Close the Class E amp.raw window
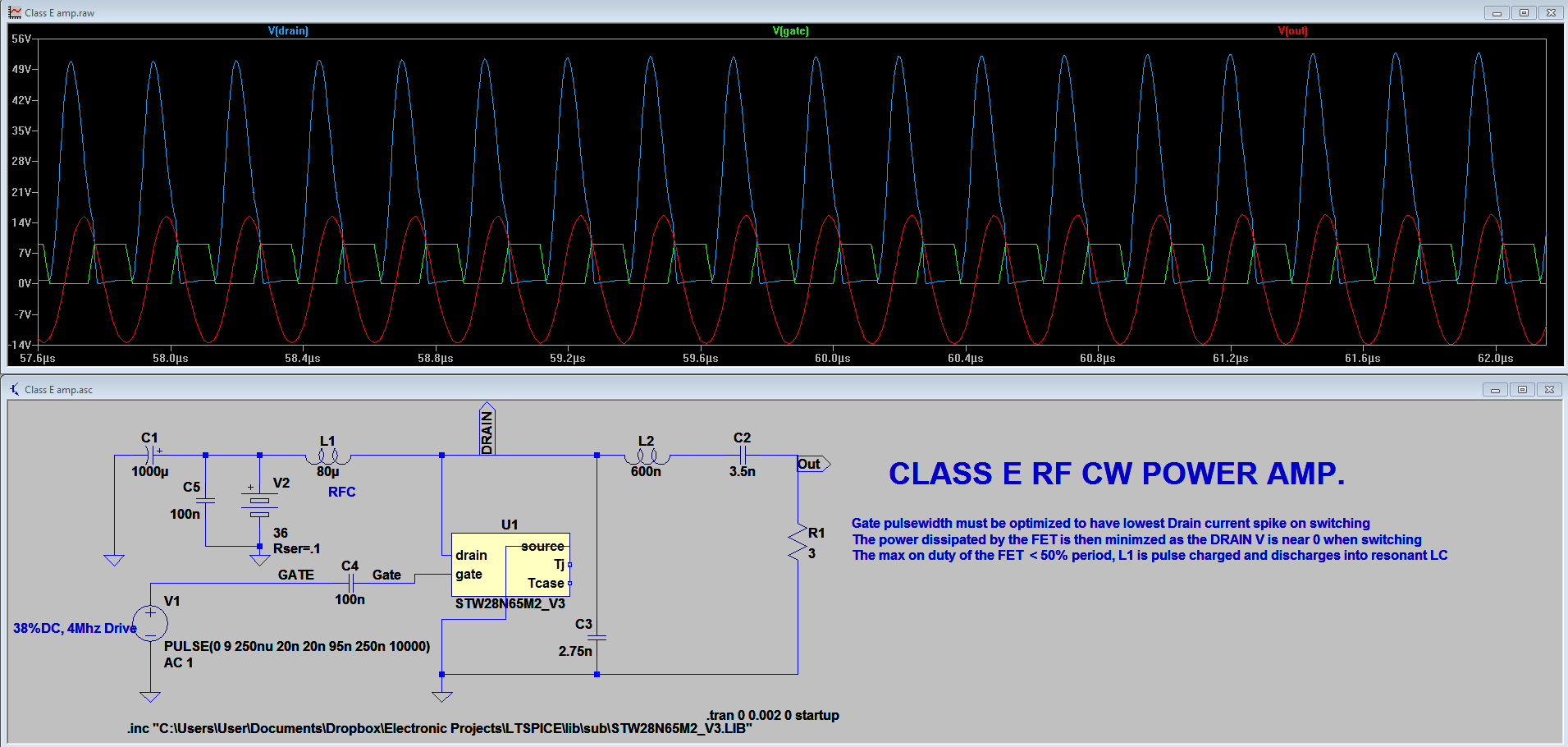The image size is (1568, 747). coord(1551,12)
